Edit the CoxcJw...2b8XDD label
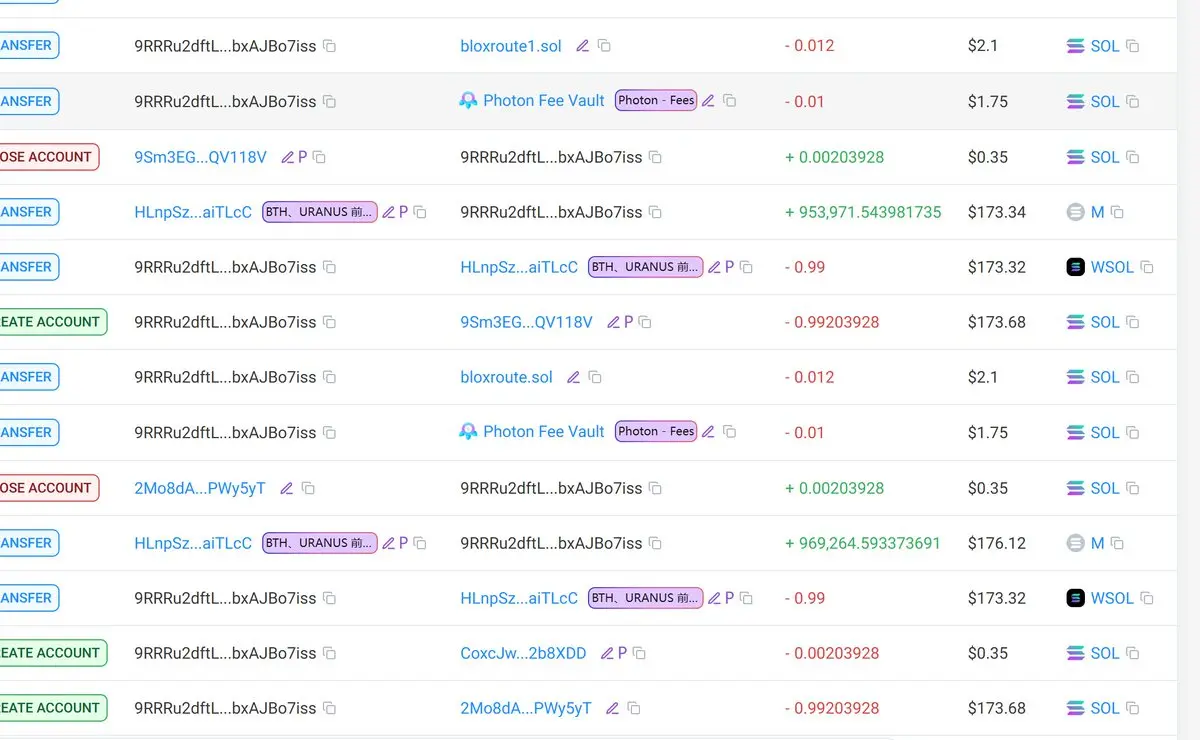The width and height of the screenshot is (1200, 740). pyautogui.click(x=607, y=653)
